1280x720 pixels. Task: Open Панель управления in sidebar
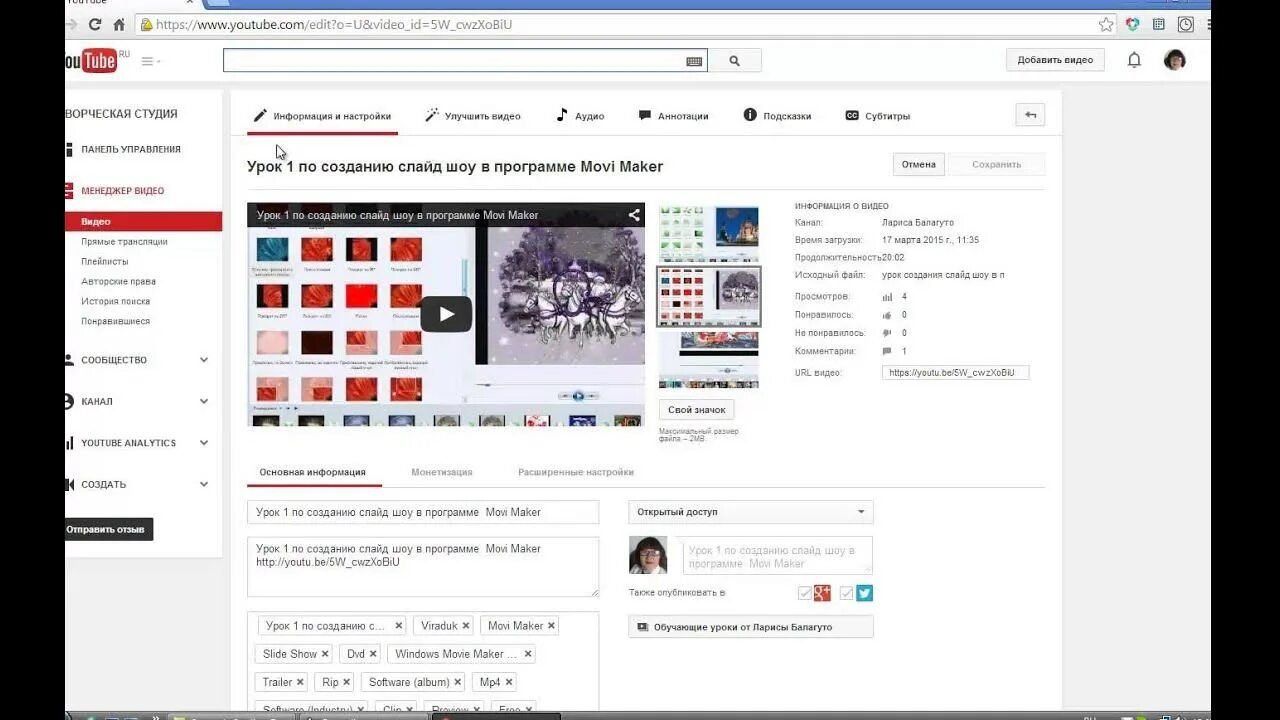[131, 149]
